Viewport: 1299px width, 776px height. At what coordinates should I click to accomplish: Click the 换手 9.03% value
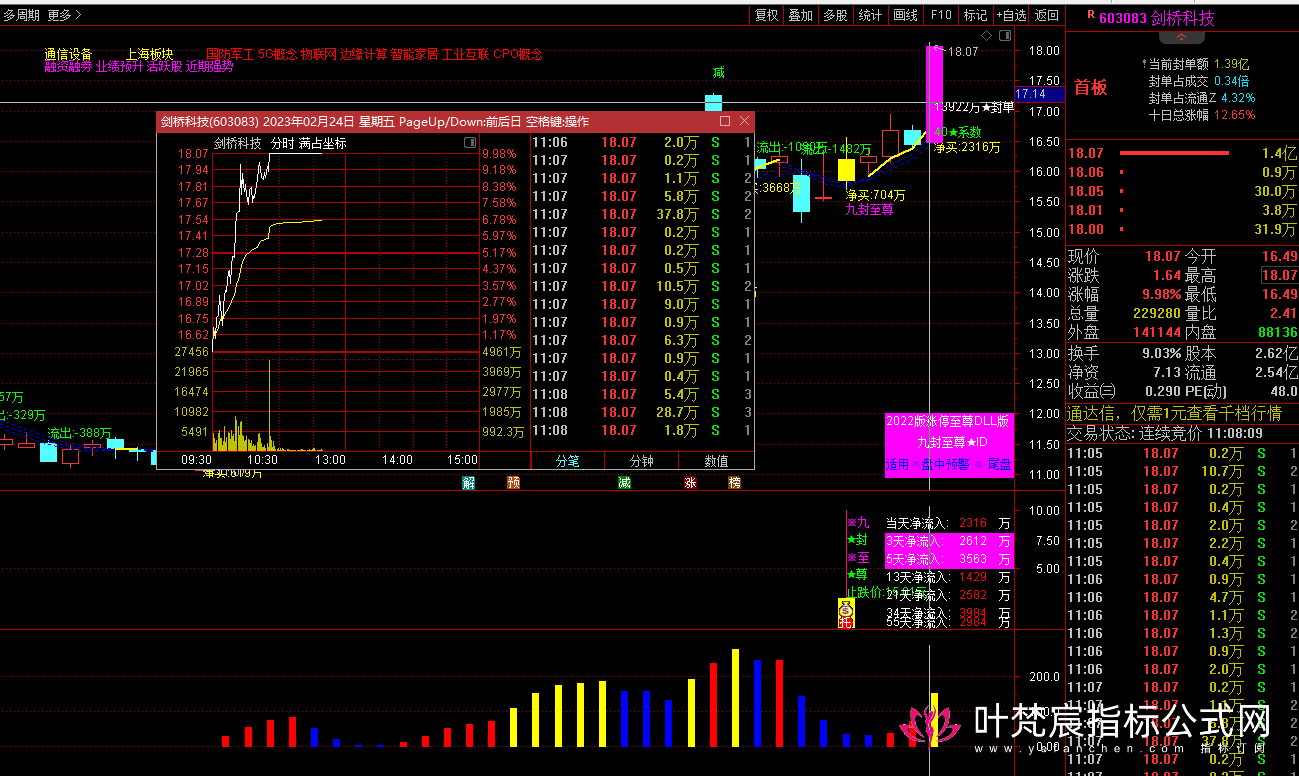click(1163, 353)
